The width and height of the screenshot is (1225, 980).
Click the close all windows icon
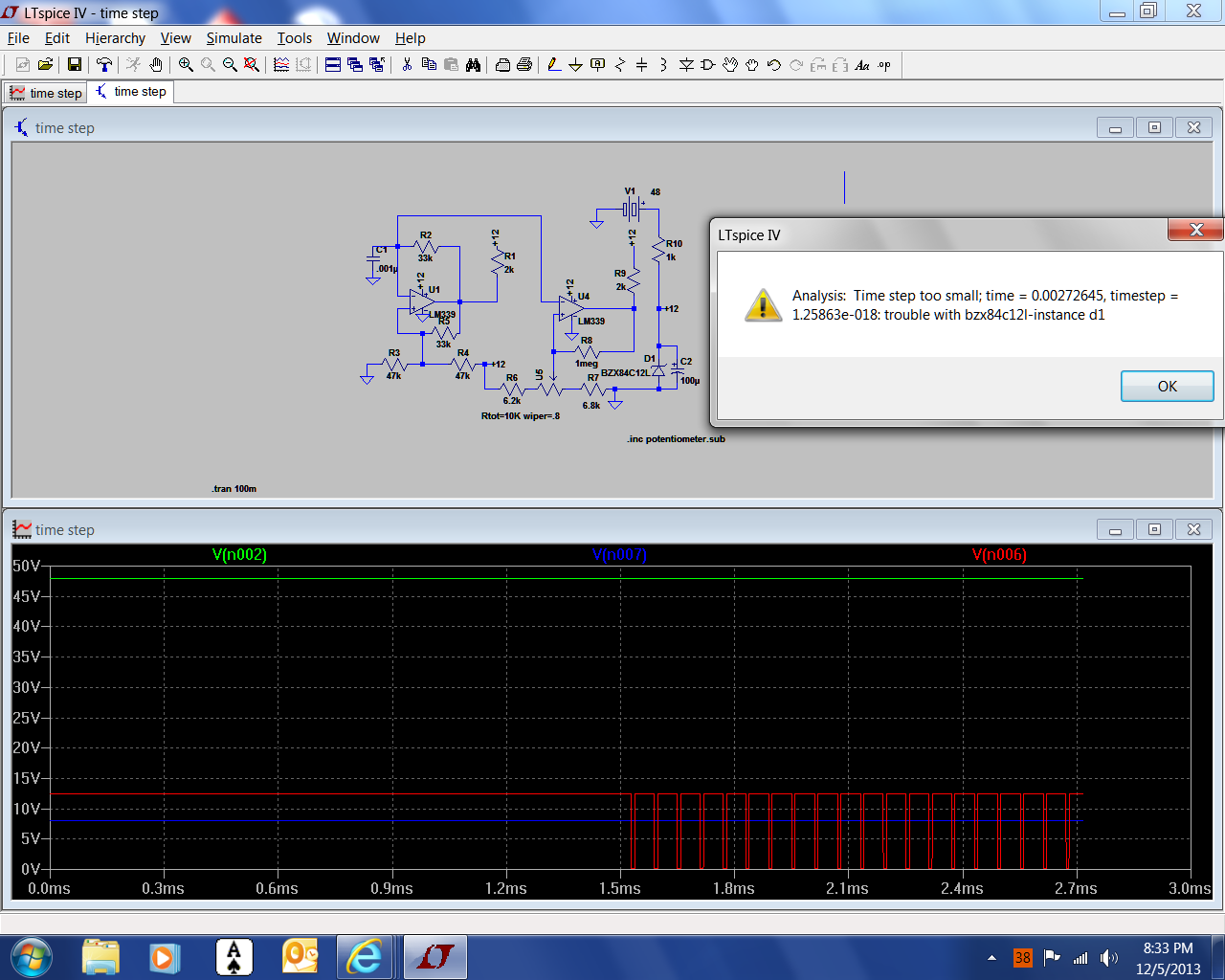377,65
